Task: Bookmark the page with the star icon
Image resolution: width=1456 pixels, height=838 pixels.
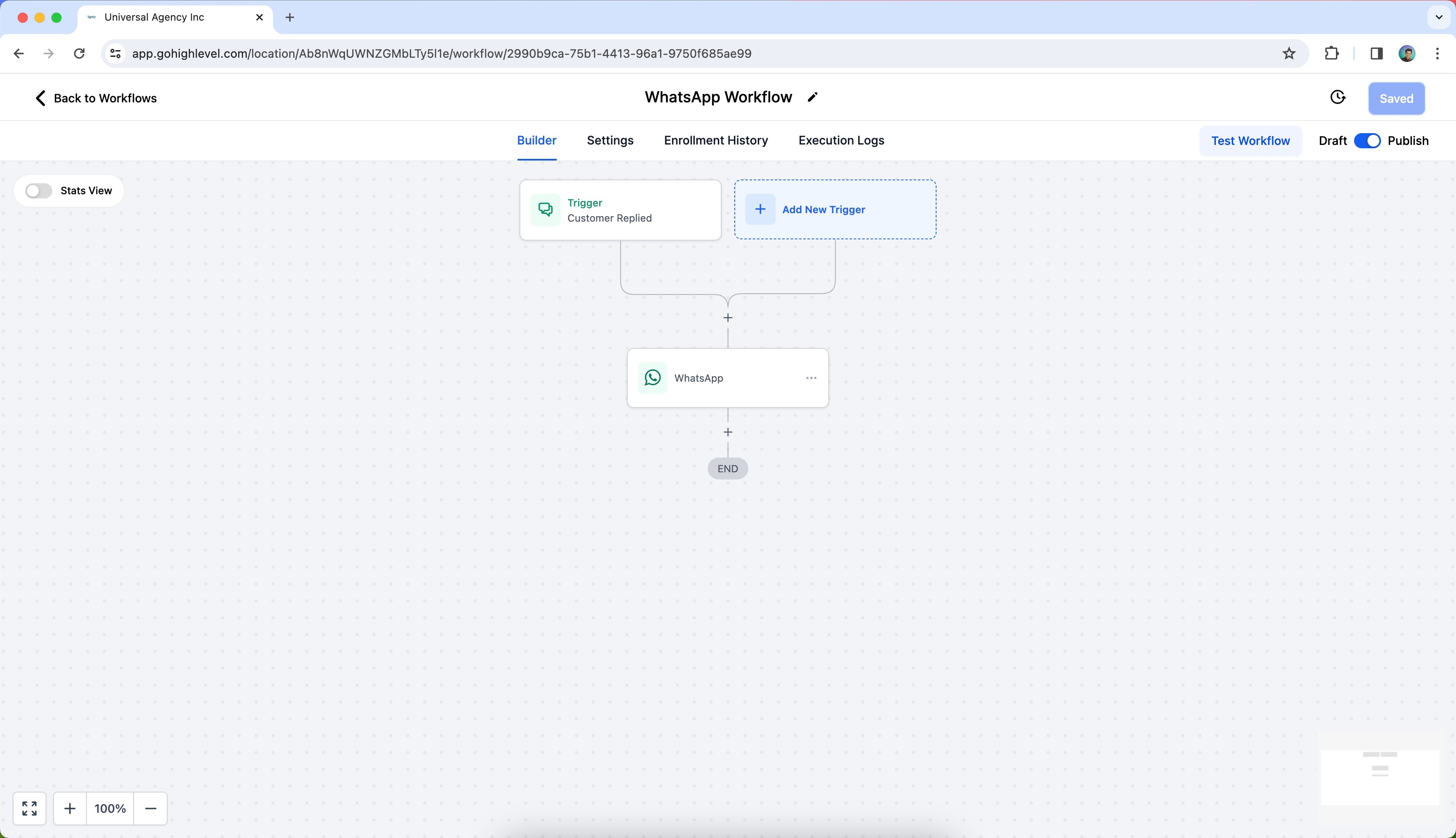Action: tap(1288, 54)
